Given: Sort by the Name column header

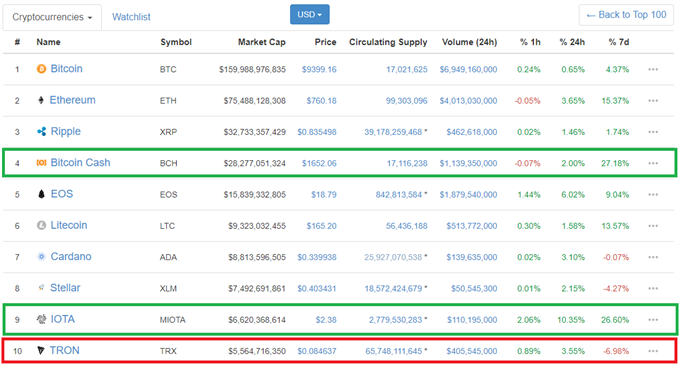Looking at the screenshot, I should (48, 42).
